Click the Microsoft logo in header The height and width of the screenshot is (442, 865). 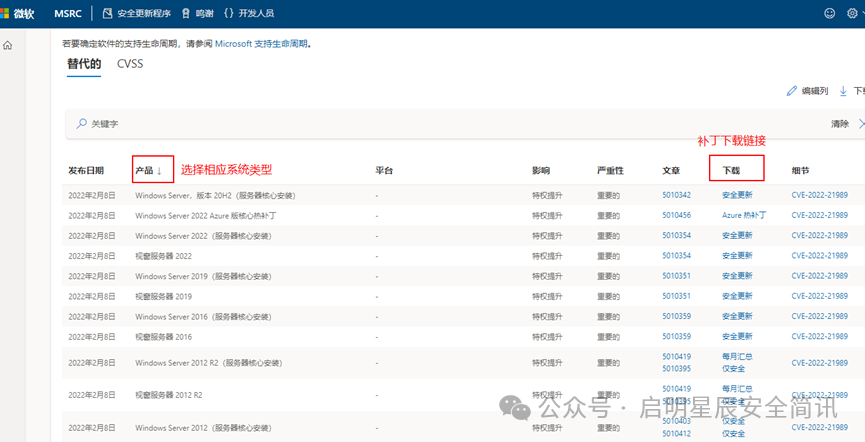(x=6, y=13)
